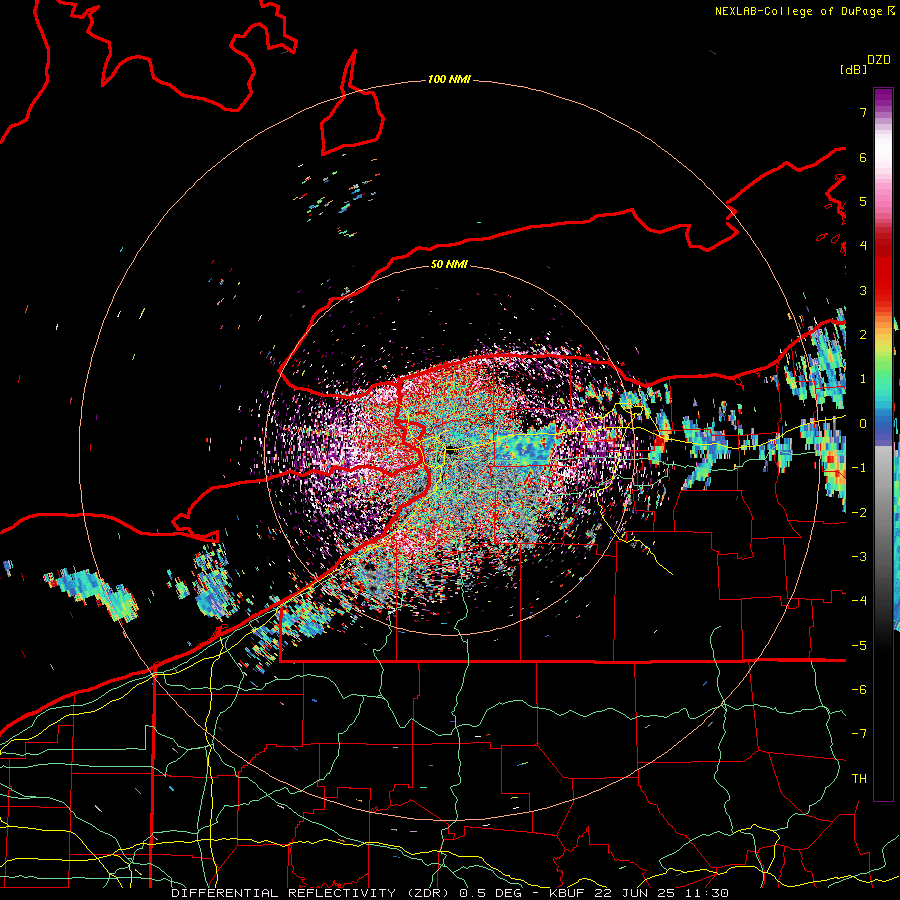Image resolution: width=900 pixels, height=900 pixels.
Task: Click the 6 value on color scale
Action: pyautogui.click(x=863, y=157)
